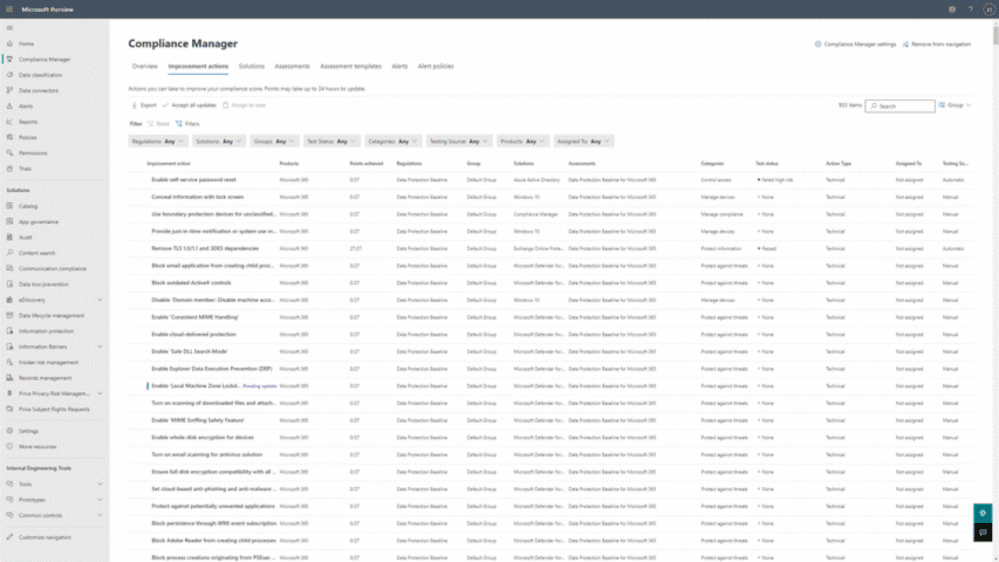Click the Communication compliance icon
999x562 pixels.
[10, 268]
